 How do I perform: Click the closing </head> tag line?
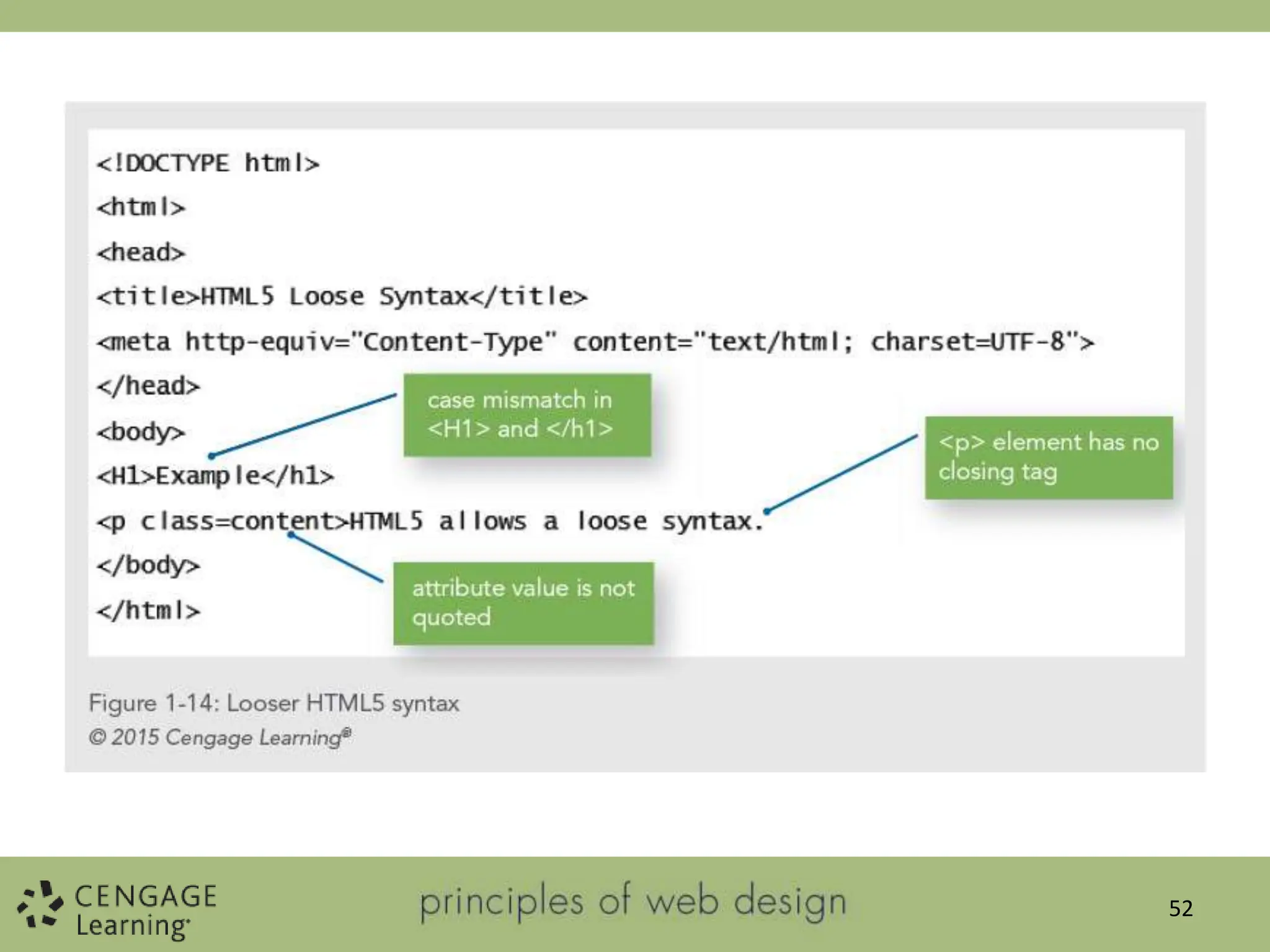point(148,386)
